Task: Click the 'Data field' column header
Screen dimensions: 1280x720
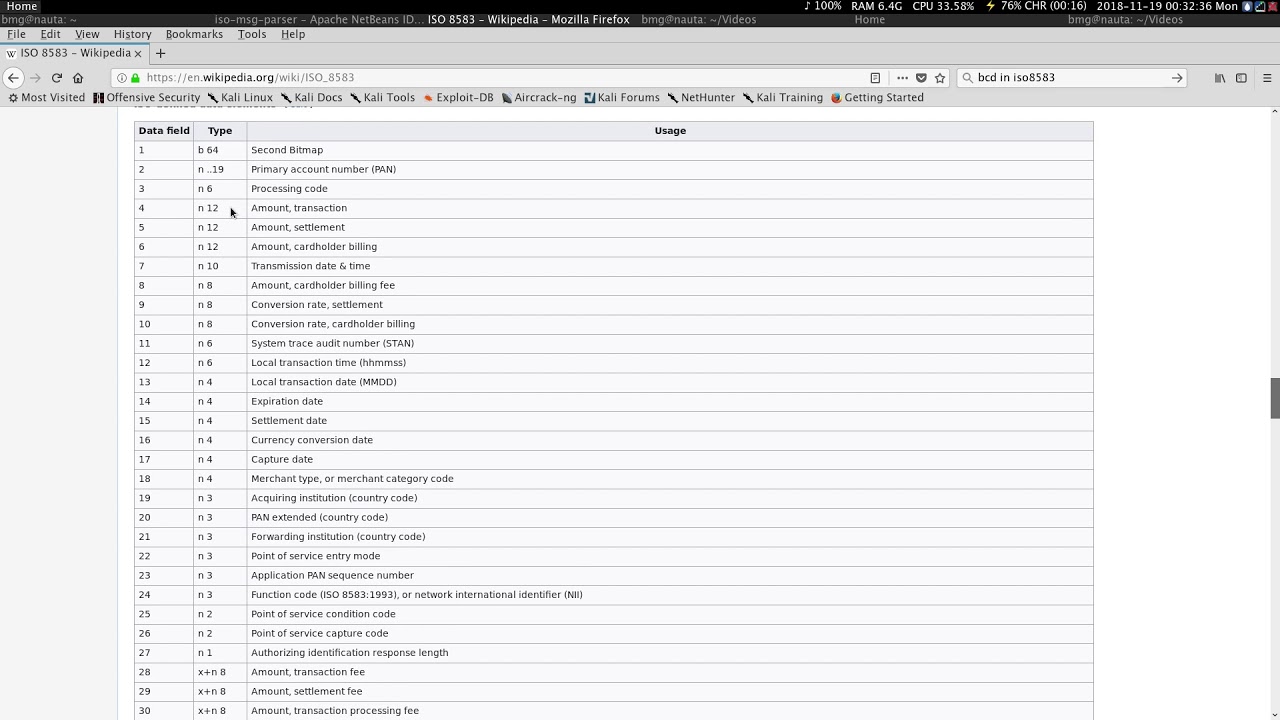Action: (x=164, y=131)
